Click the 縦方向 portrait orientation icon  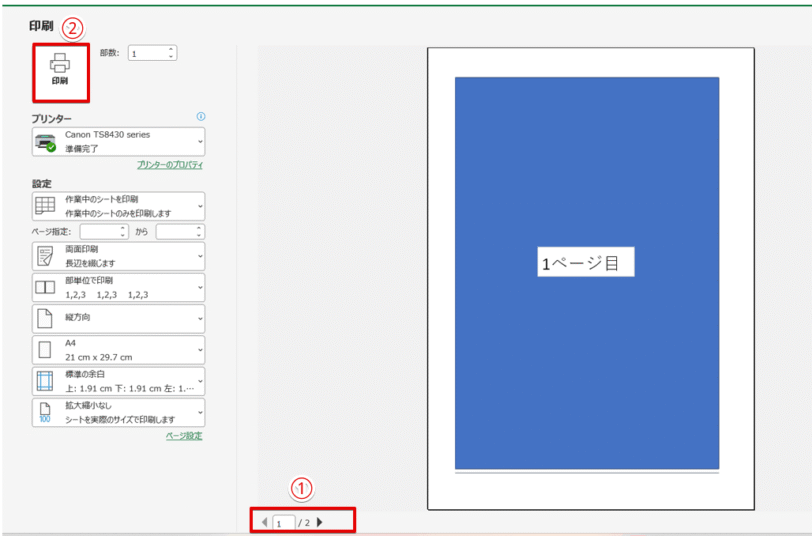point(45,319)
